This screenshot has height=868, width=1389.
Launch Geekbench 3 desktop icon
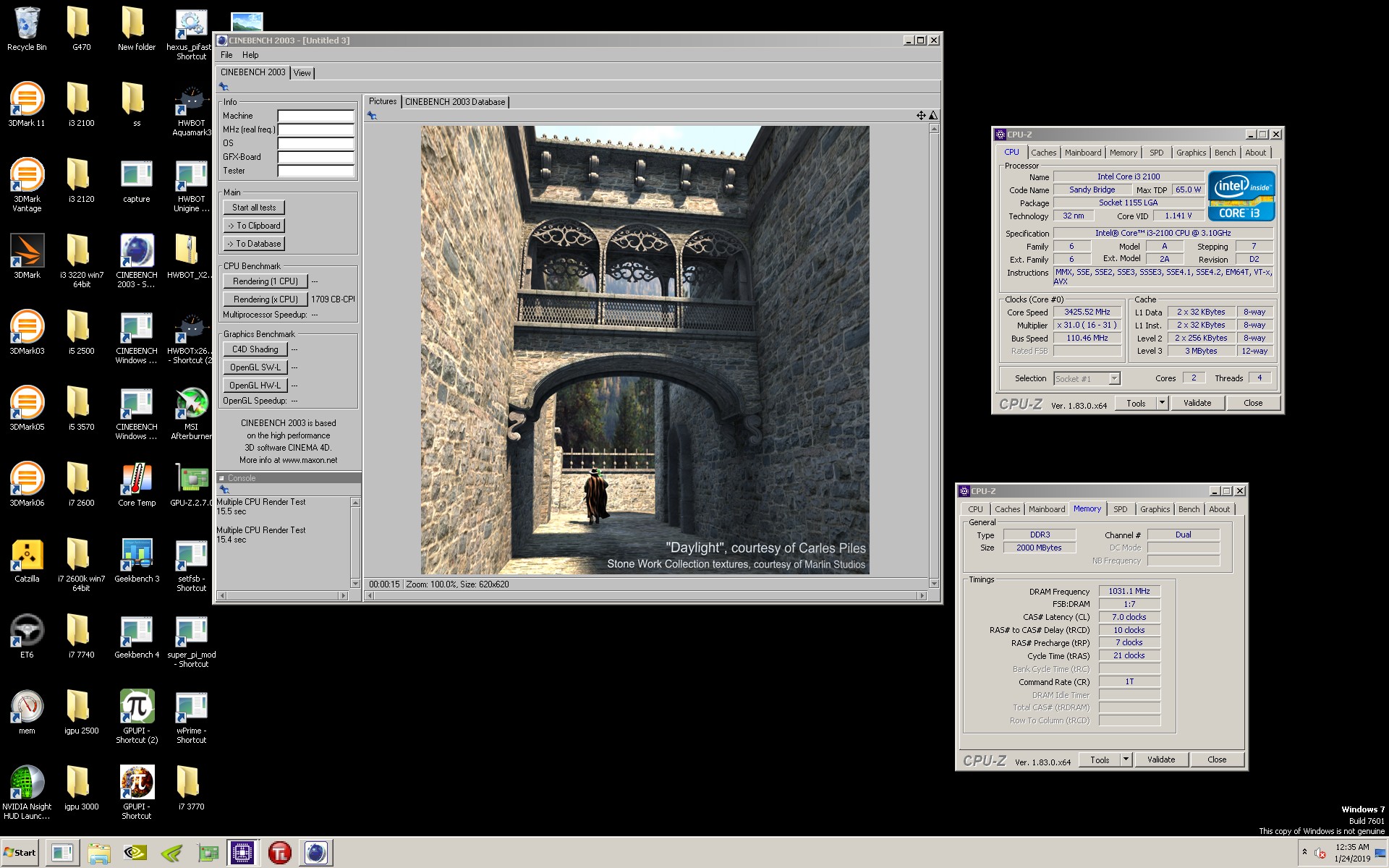[x=137, y=561]
